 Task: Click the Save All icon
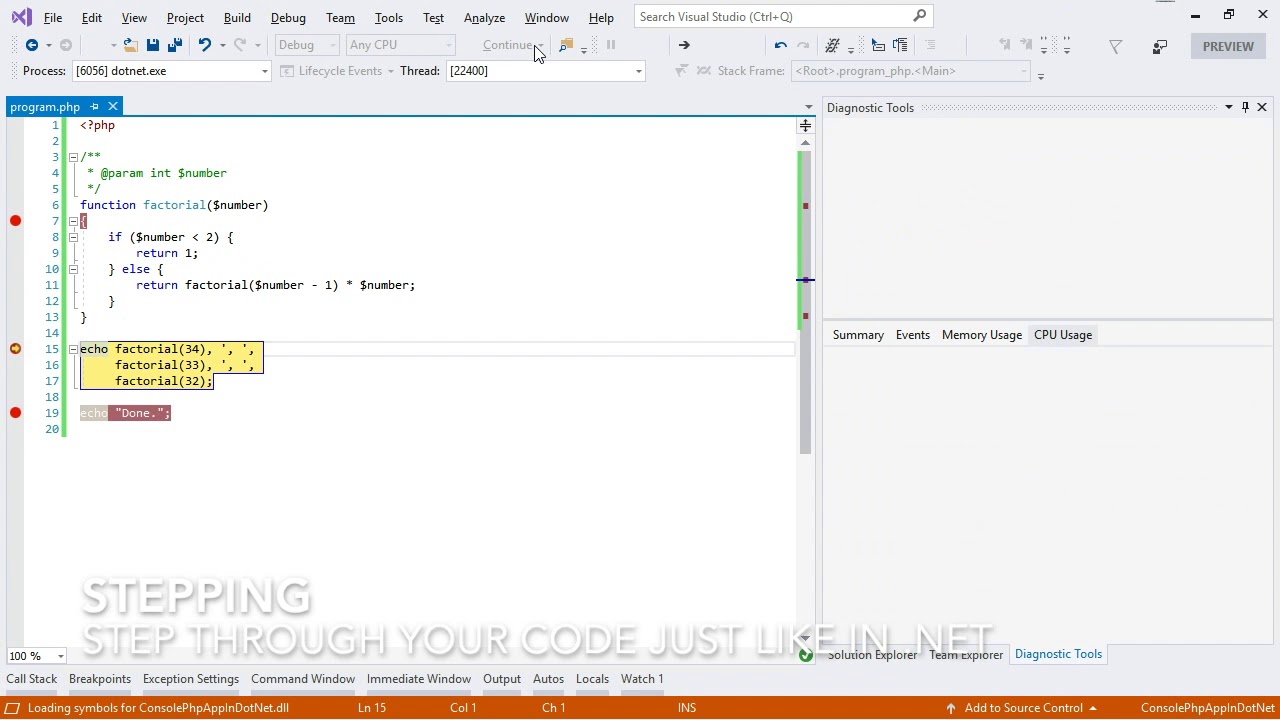click(174, 45)
